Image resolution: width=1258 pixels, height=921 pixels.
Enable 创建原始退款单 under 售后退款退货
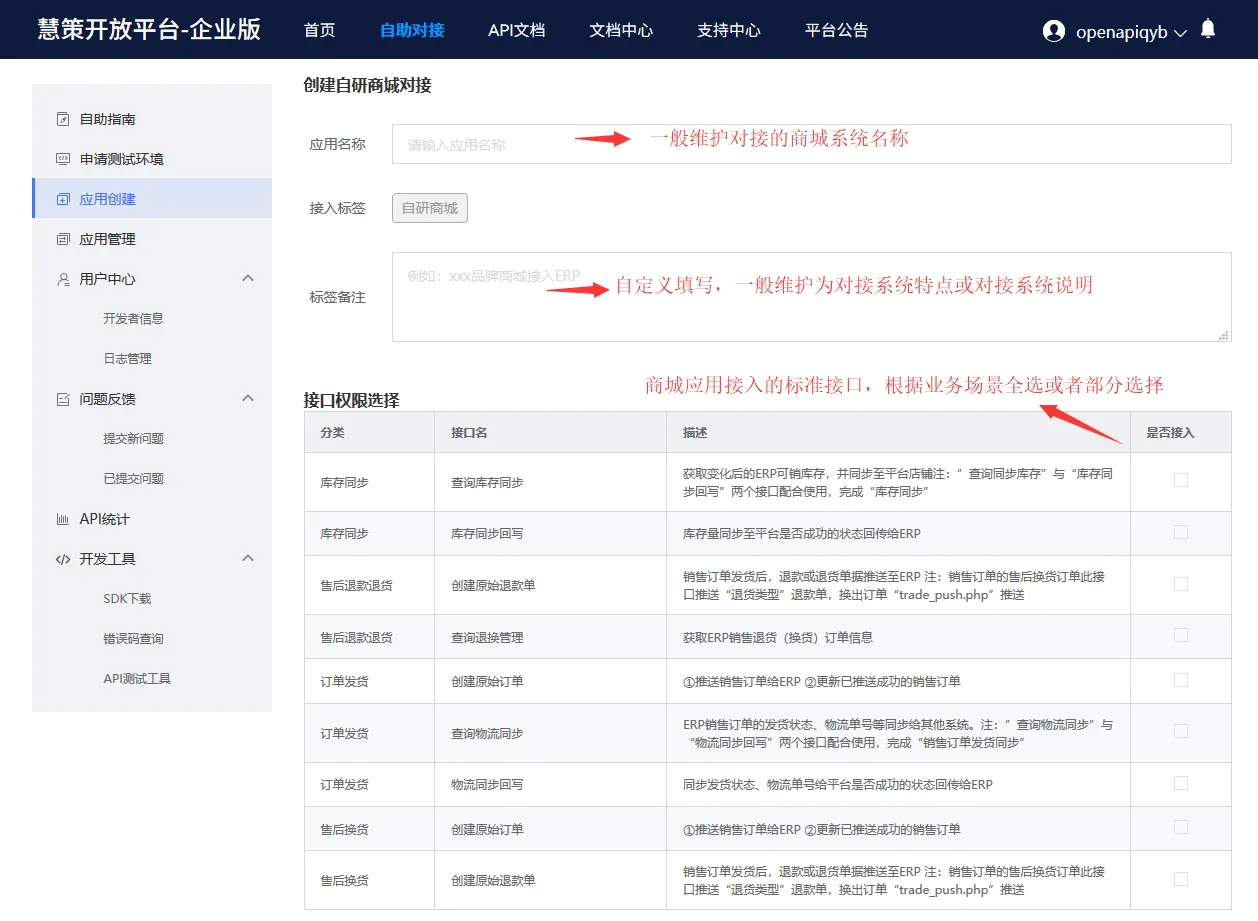tap(1181, 583)
